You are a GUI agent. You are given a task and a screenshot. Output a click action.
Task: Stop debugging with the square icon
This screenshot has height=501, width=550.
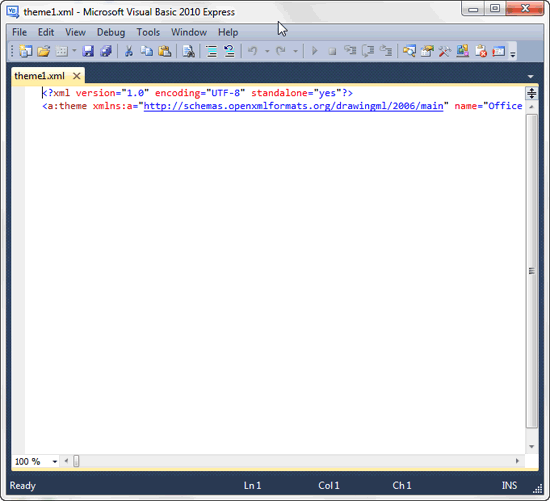click(332, 52)
